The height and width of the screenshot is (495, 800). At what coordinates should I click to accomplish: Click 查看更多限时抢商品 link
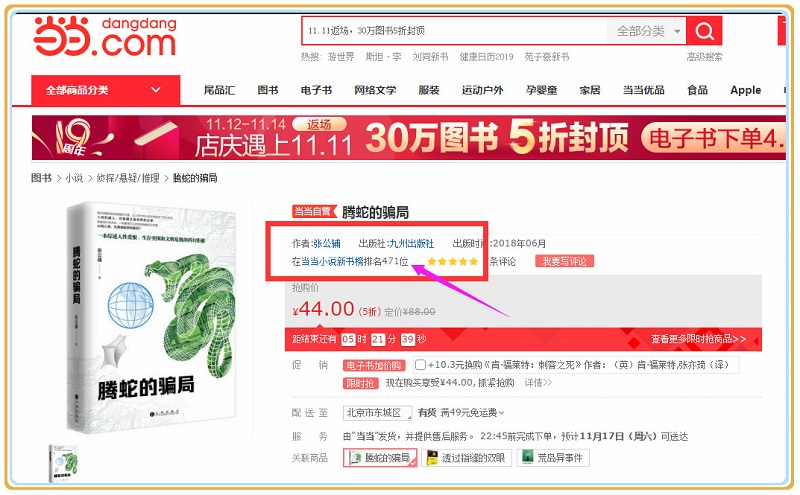(x=697, y=339)
